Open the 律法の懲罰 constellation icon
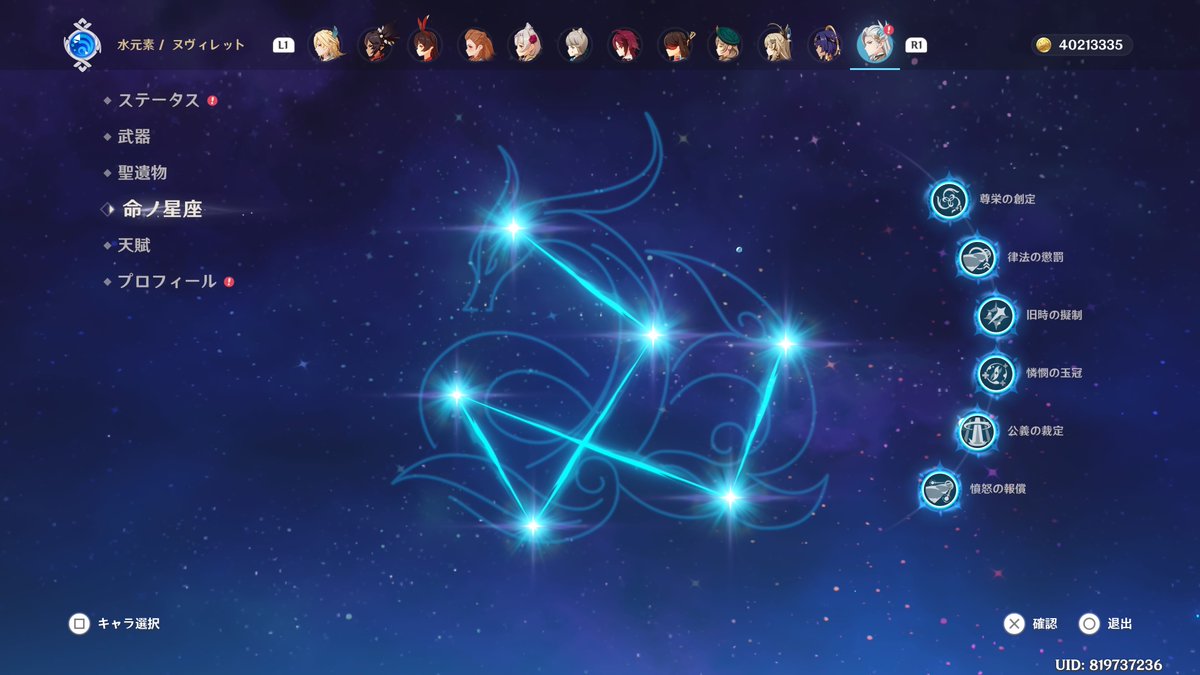The height and width of the screenshot is (675, 1200). point(976,257)
